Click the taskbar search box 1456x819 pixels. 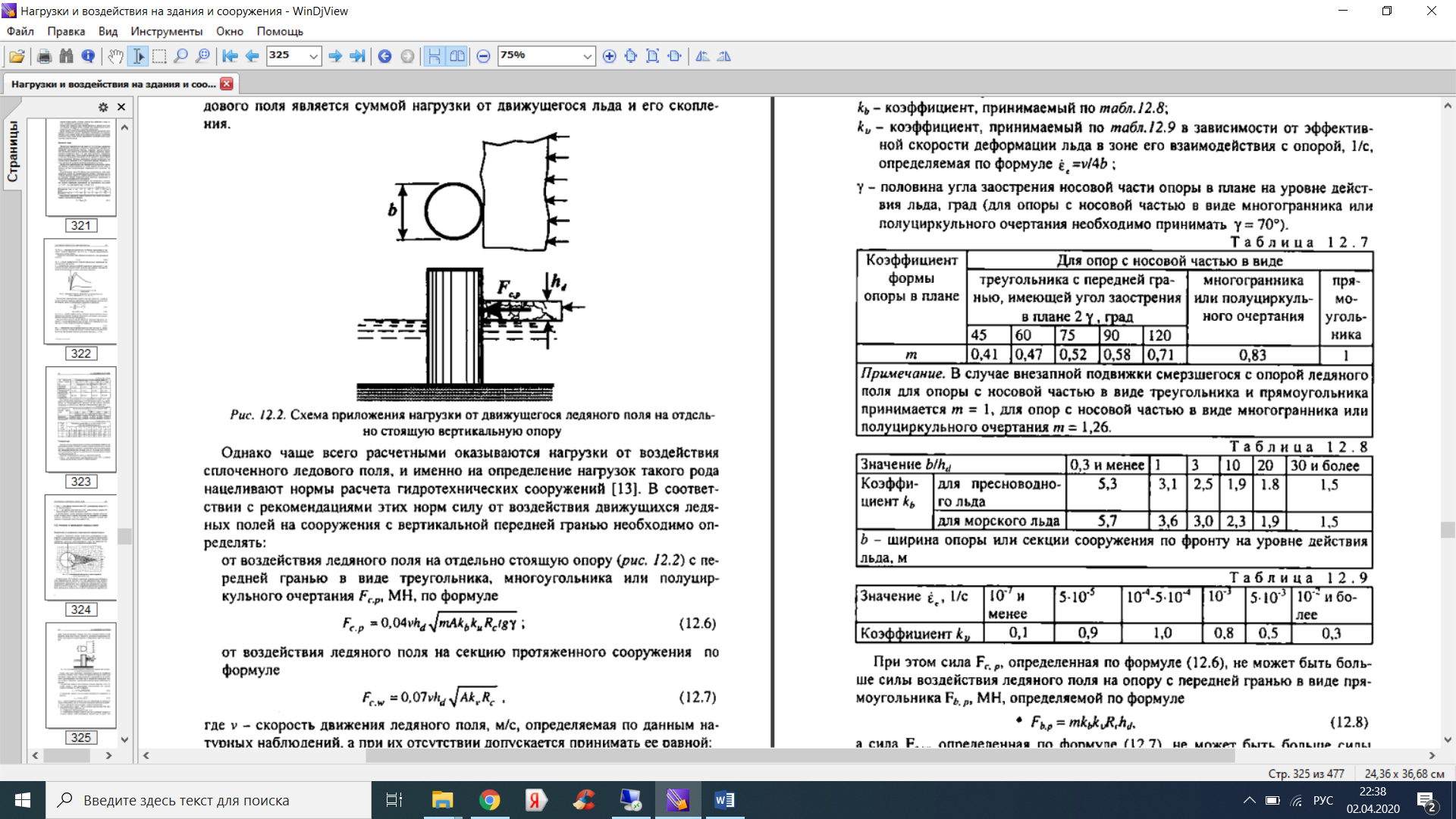click(x=209, y=800)
